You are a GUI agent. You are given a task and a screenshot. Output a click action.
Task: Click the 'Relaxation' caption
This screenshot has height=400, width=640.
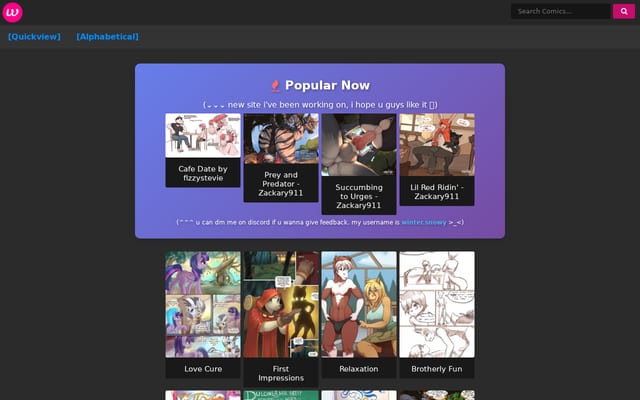click(359, 369)
